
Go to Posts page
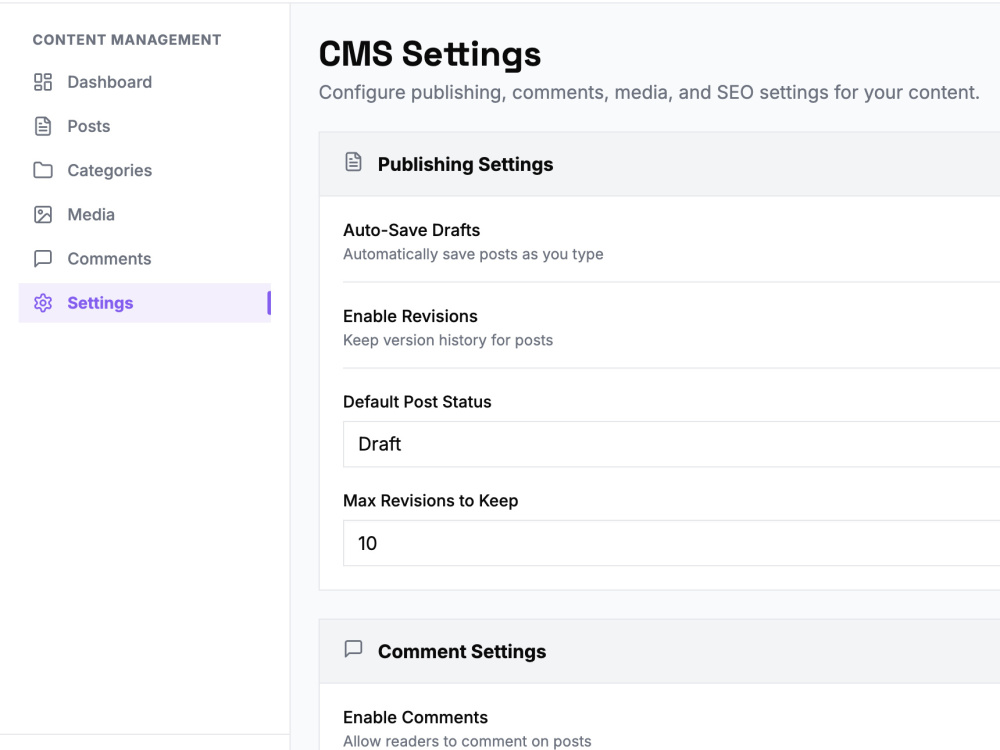click(x=145, y=126)
